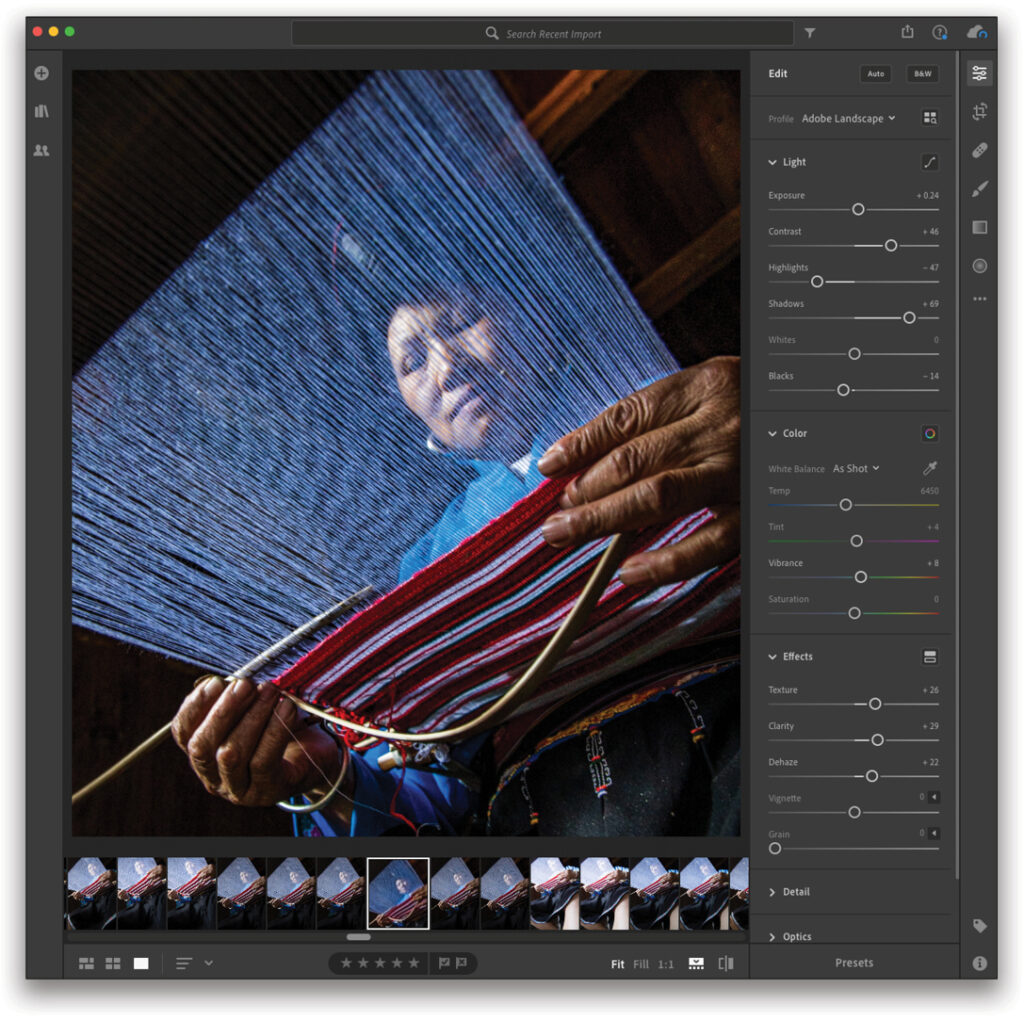Collapse the Effects section

(x=772, y=656)
